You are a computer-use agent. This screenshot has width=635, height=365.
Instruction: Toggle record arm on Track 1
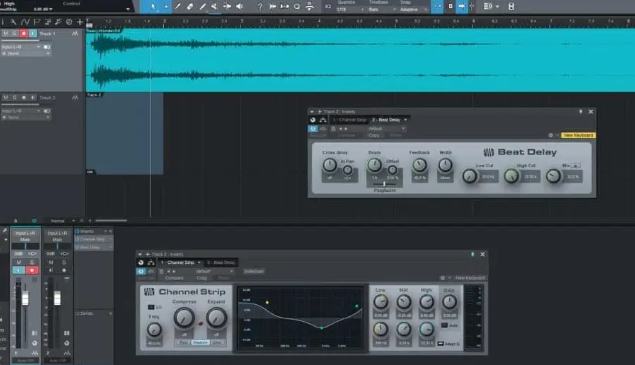pos(23,33)
